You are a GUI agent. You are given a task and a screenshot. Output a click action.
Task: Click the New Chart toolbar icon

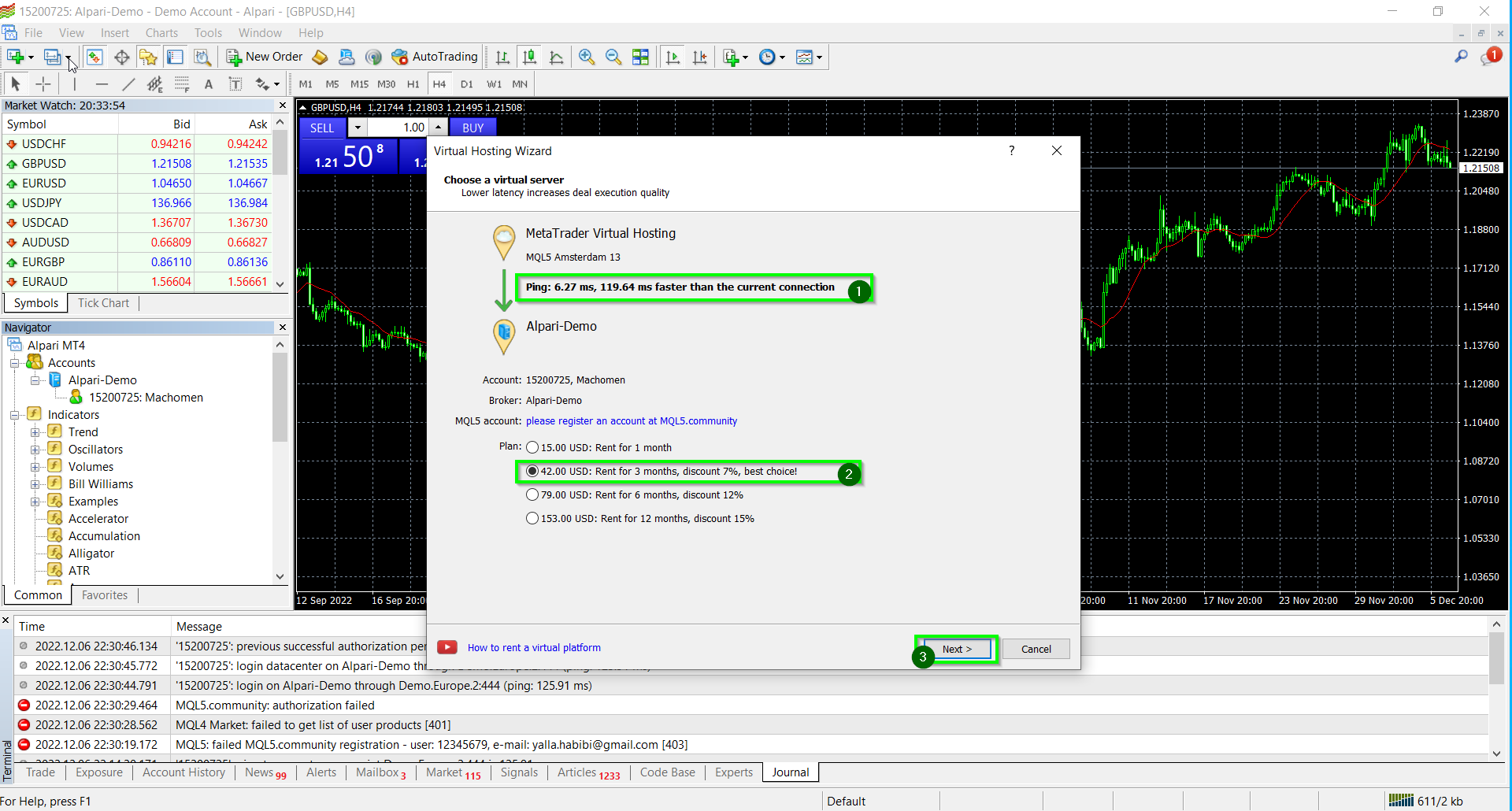click(x=15, y=57)
